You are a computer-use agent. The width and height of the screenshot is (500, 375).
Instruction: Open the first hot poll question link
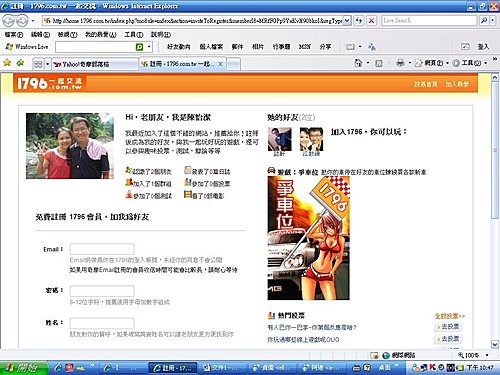(312, 327)
